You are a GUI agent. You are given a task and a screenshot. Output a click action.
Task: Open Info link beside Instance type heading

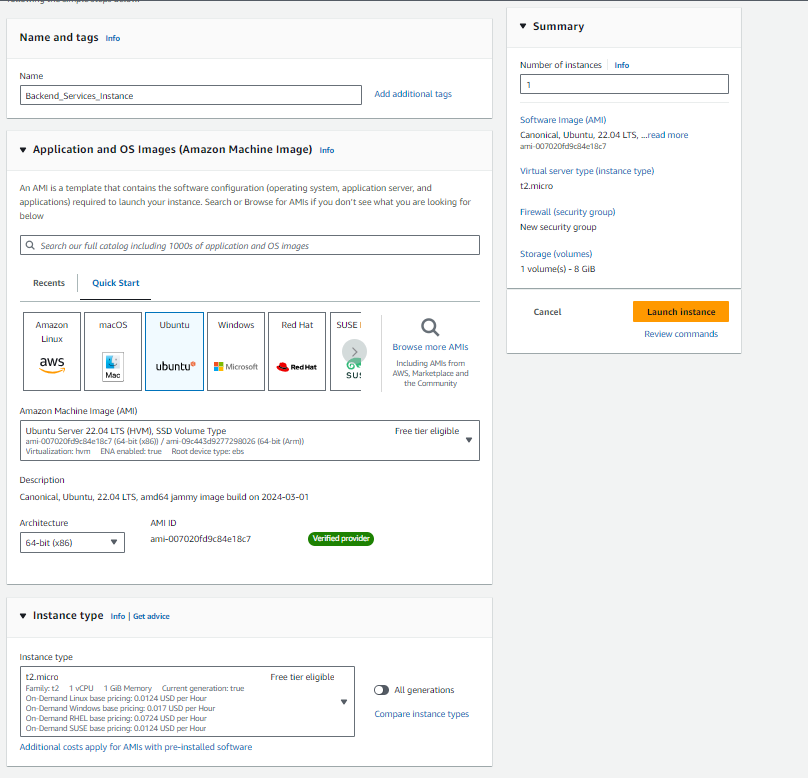[x=117, y=616]
